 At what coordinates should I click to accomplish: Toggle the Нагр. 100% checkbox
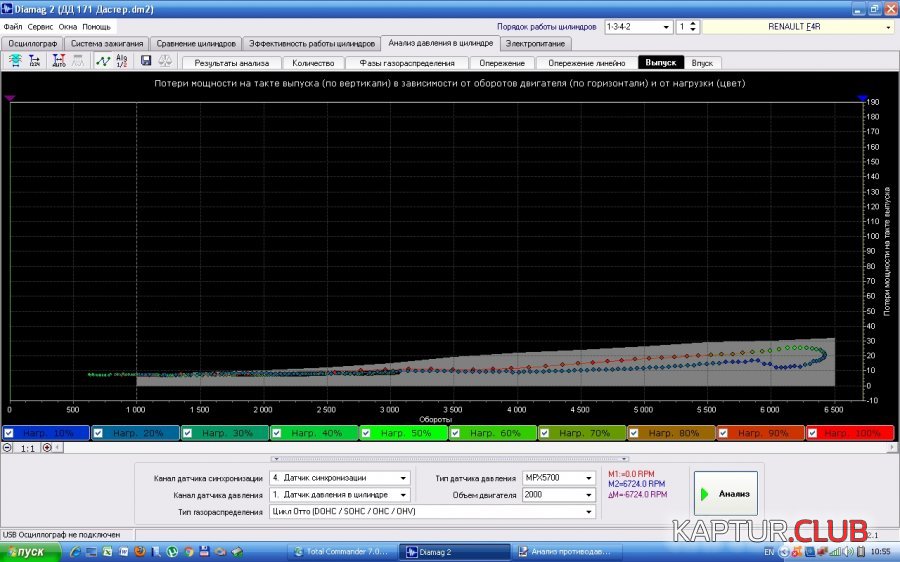tap(813, 433)
